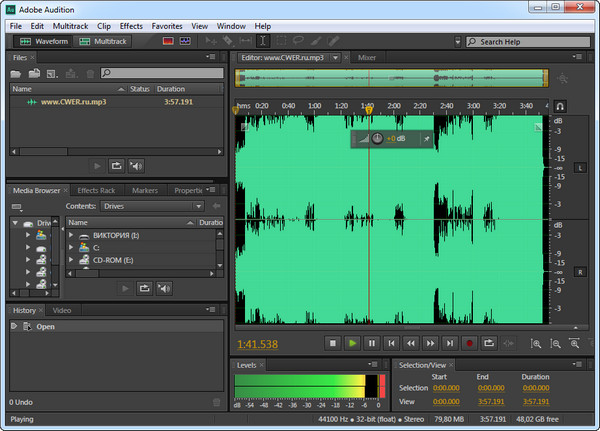Image resolution: width=600 pixels, height=431 pixels.
Task: Toggle the left channel L button
Action: [x=581, y=167]
